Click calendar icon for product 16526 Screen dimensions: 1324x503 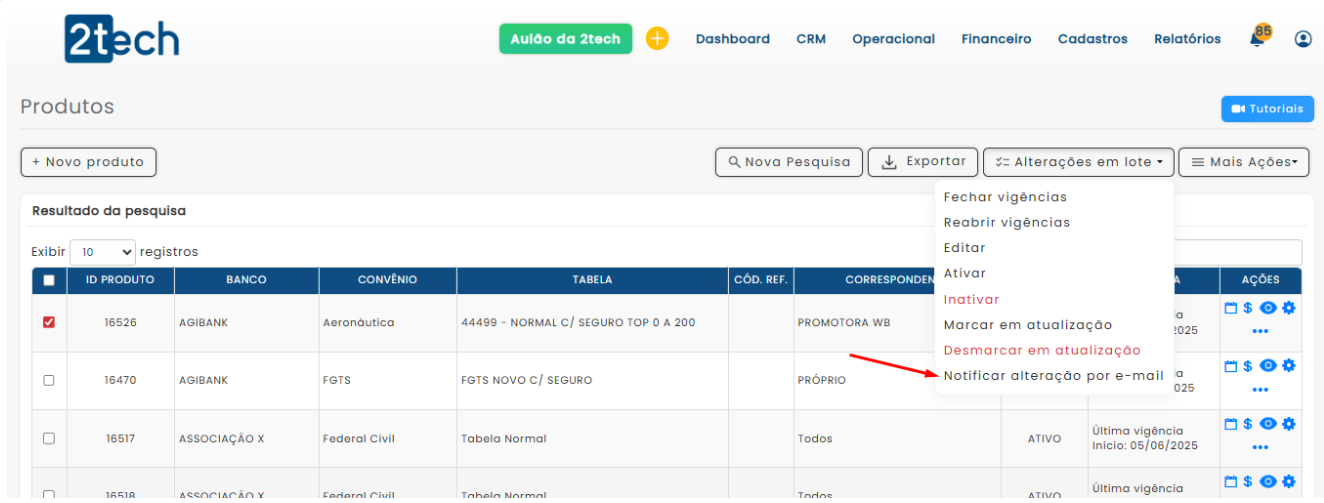pyautogui.click(x=1231, y=308)
